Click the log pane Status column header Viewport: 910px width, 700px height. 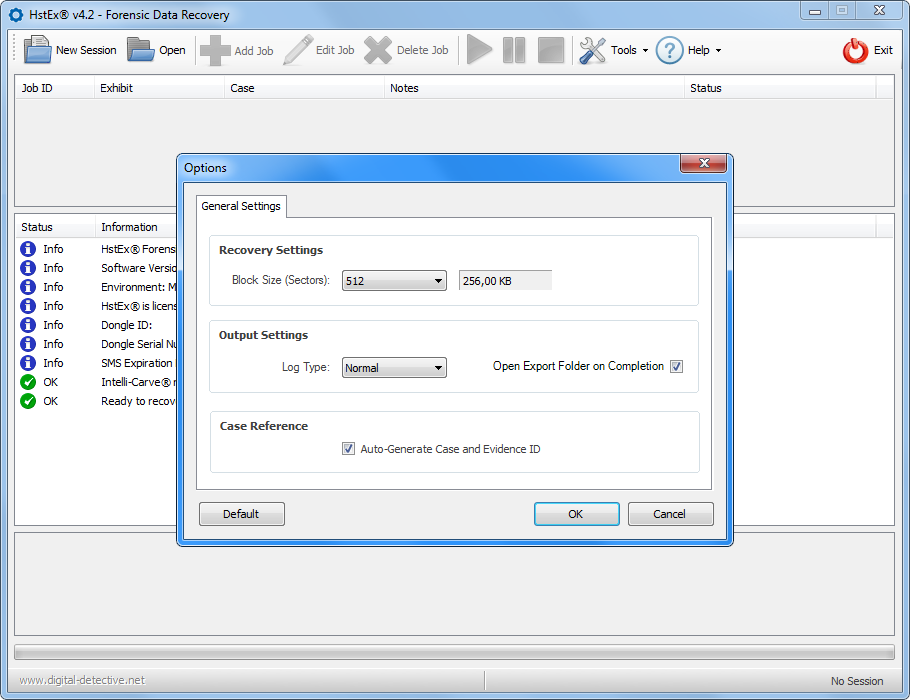(55, 227)
